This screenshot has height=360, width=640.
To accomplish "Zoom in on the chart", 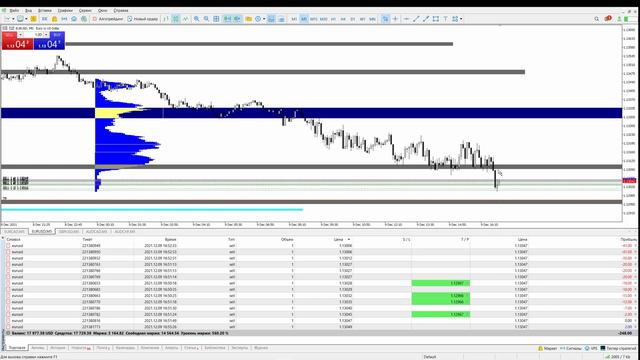I will [x=196, y=19].
